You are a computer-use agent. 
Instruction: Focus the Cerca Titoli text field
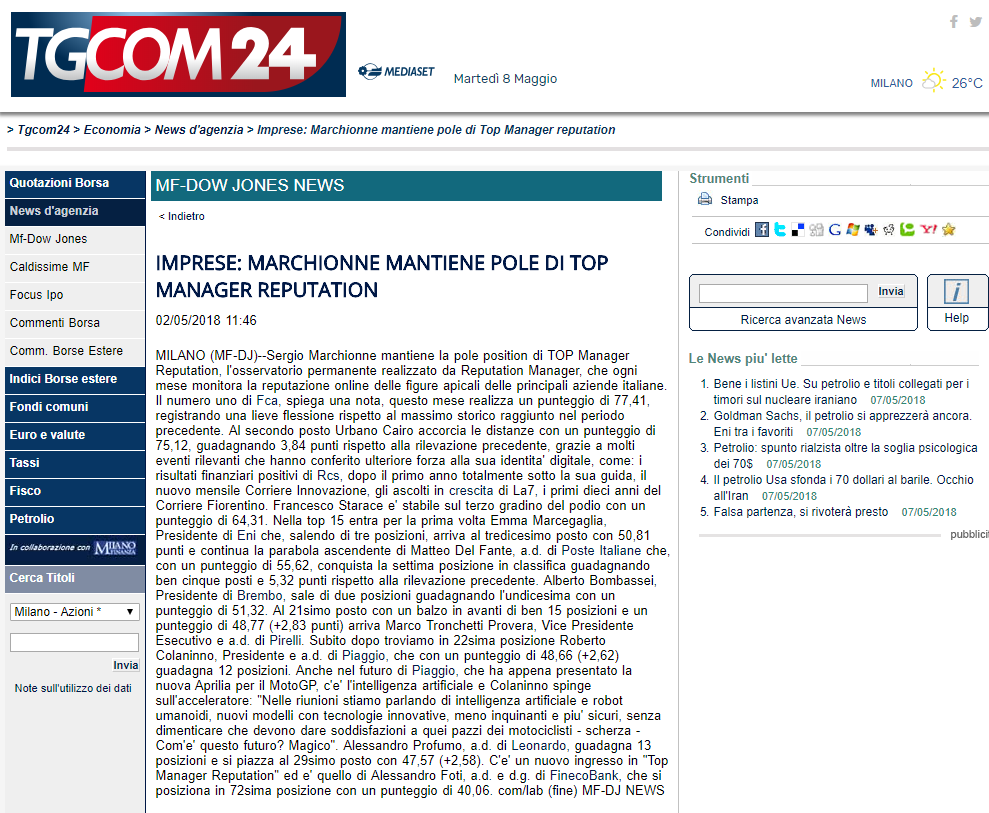pyautogui.click(x=74, y=643)
